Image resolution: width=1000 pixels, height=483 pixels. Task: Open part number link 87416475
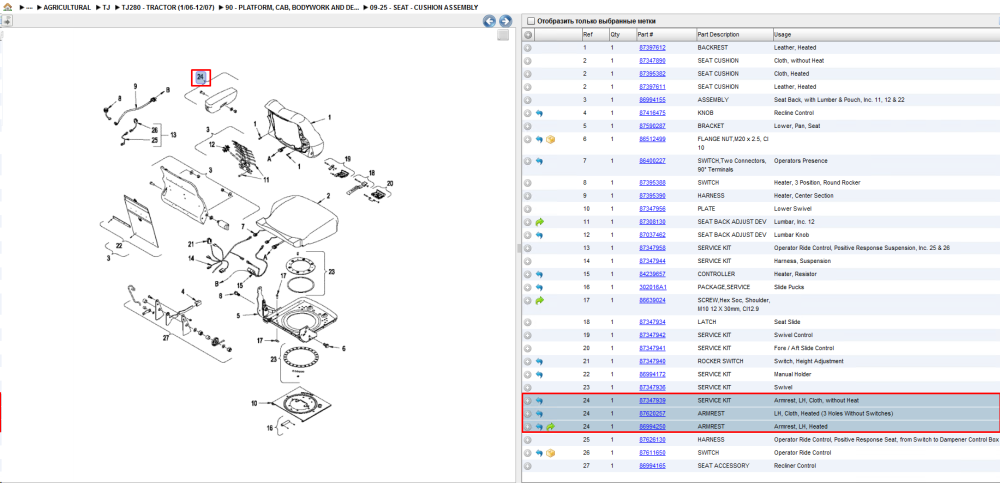[x=652, y=113]
